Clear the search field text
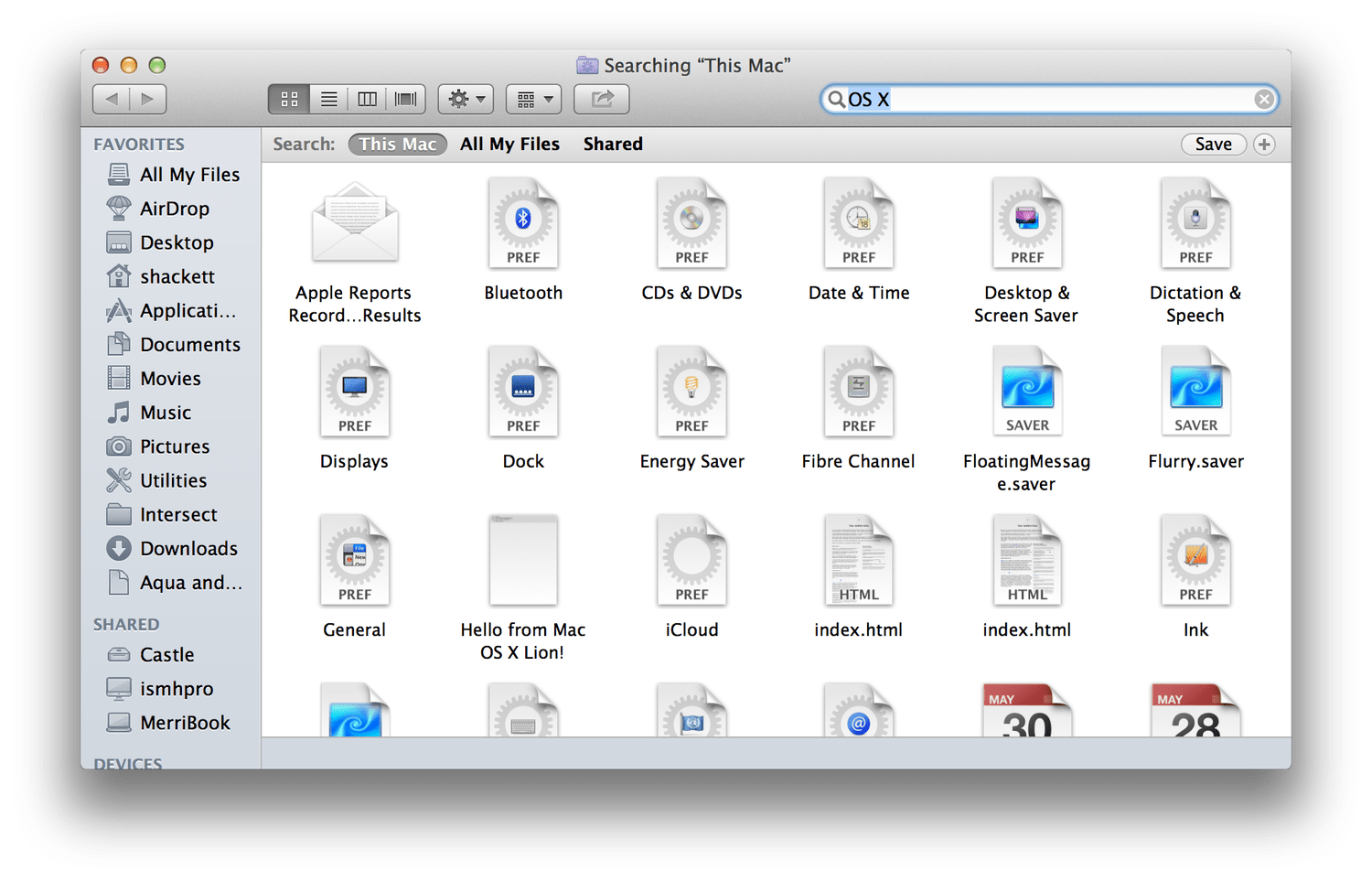 [x=1264, y=99]
